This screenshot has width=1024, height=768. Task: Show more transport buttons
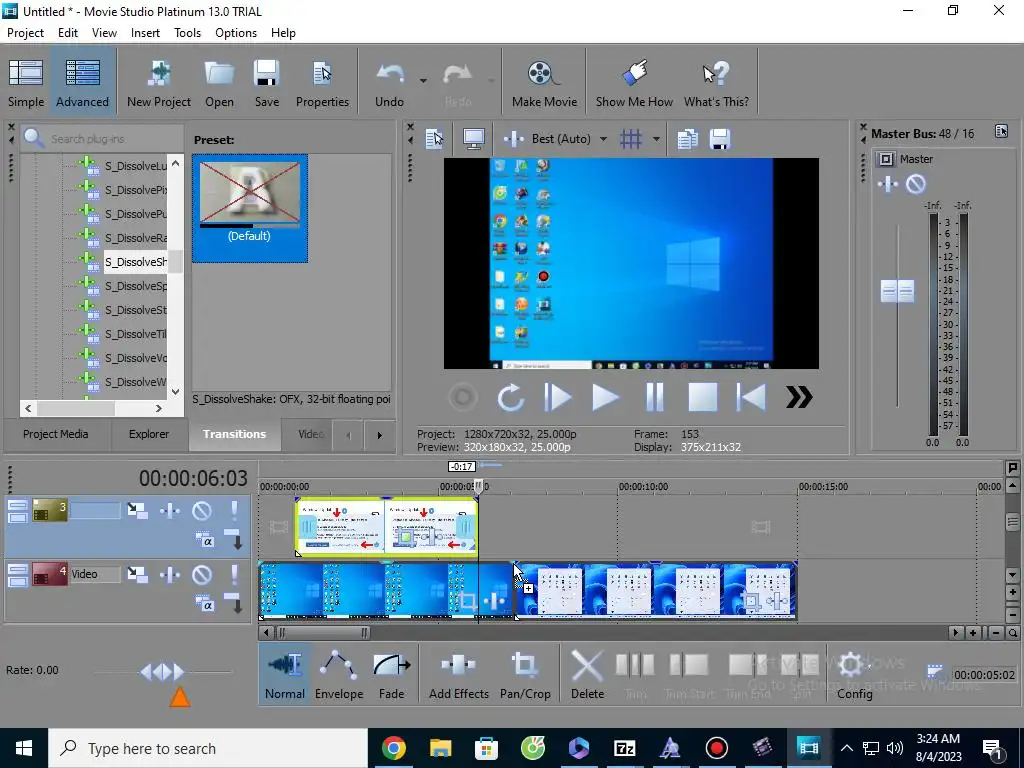(799, 397)
